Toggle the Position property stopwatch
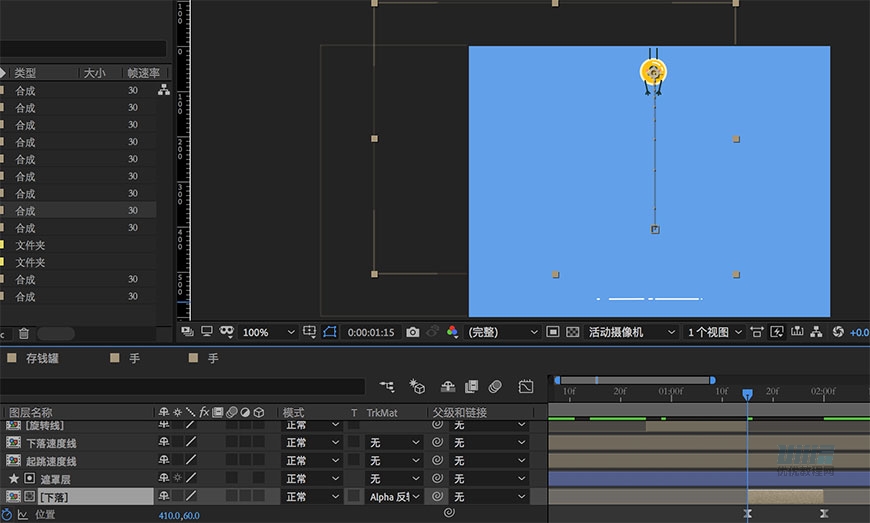 click(x=8, y=515)
